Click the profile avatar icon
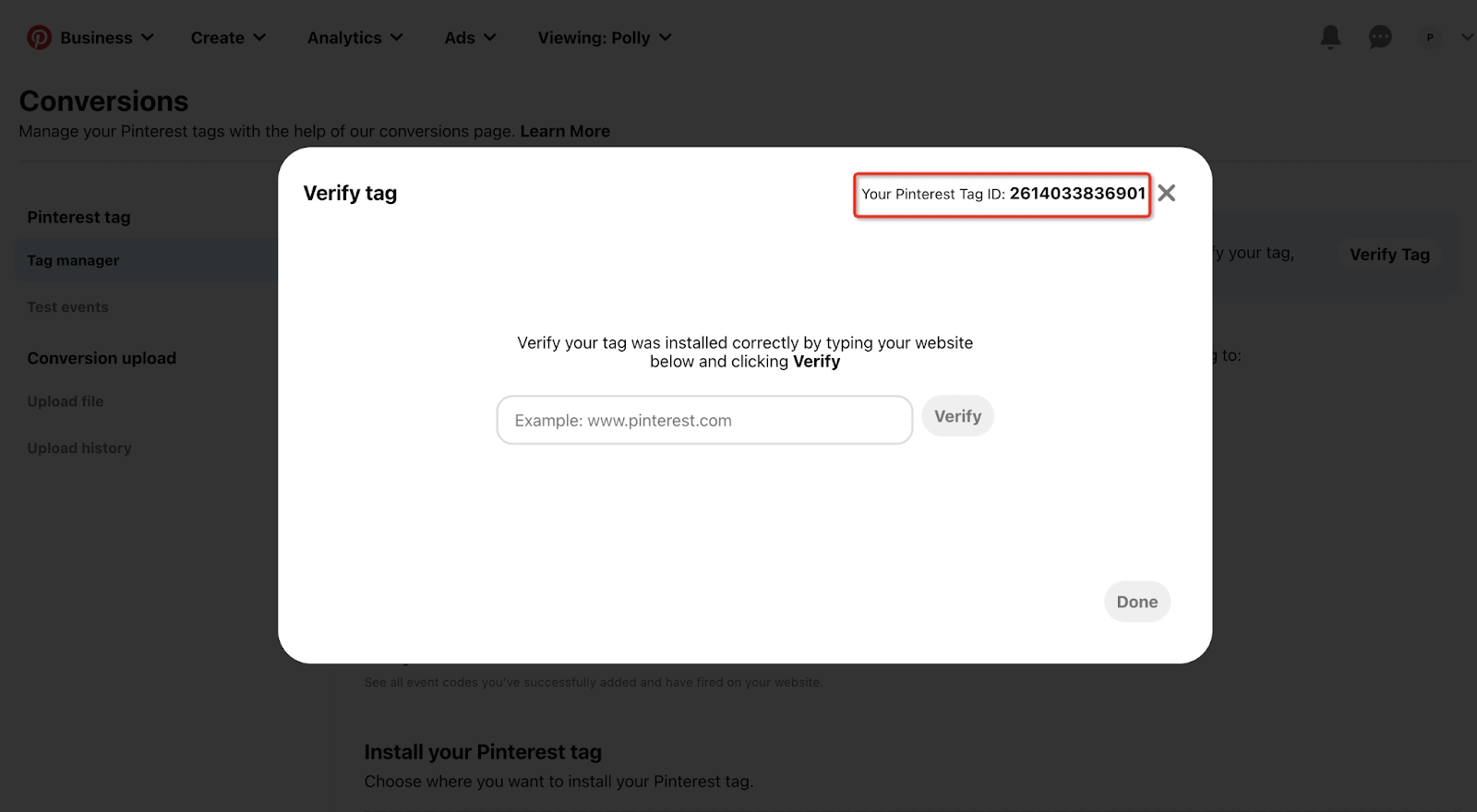Screen dimensions: 1477x812 (x=1430, y=37)
